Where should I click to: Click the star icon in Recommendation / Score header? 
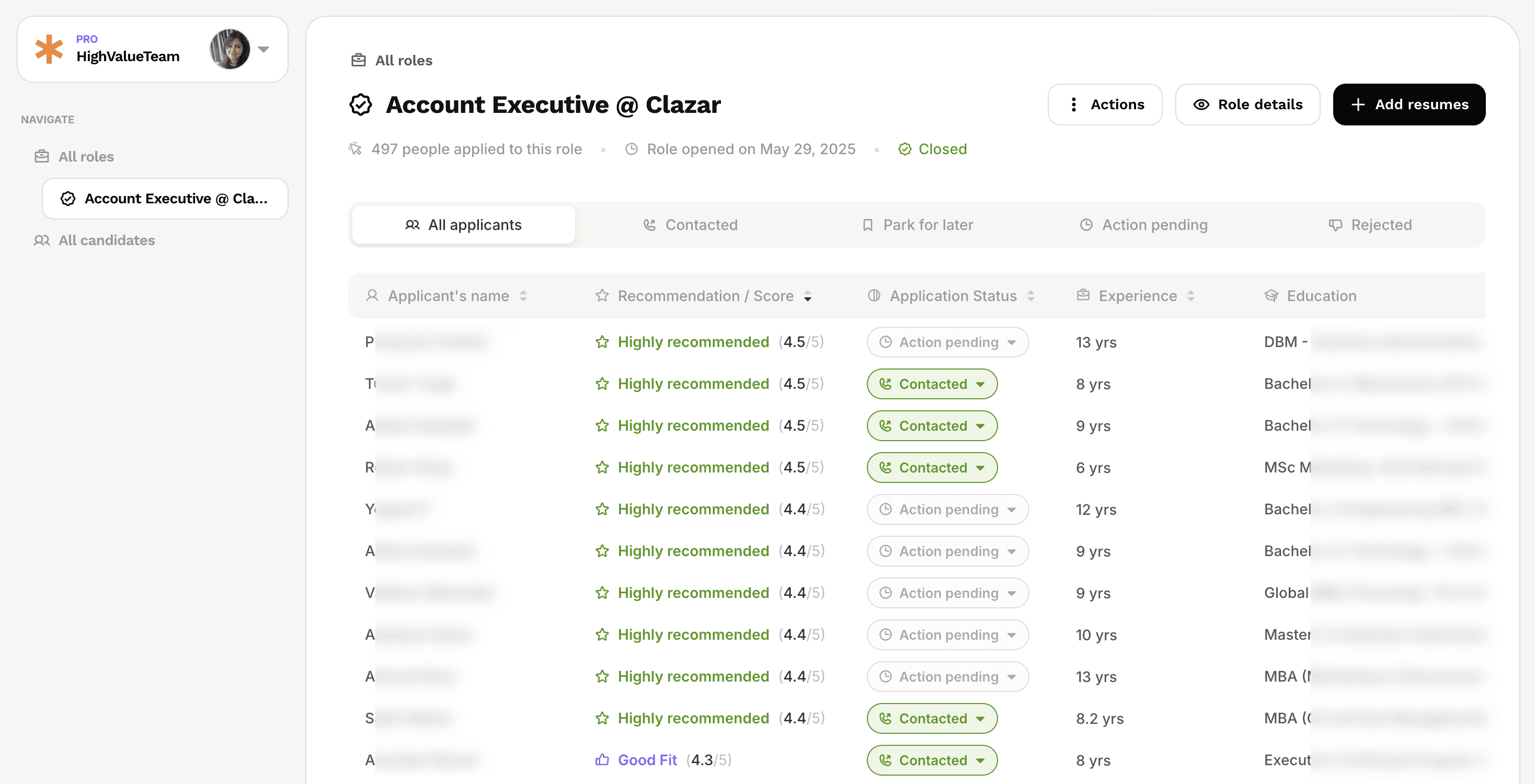pyautogui.click(x=602, y=295)
